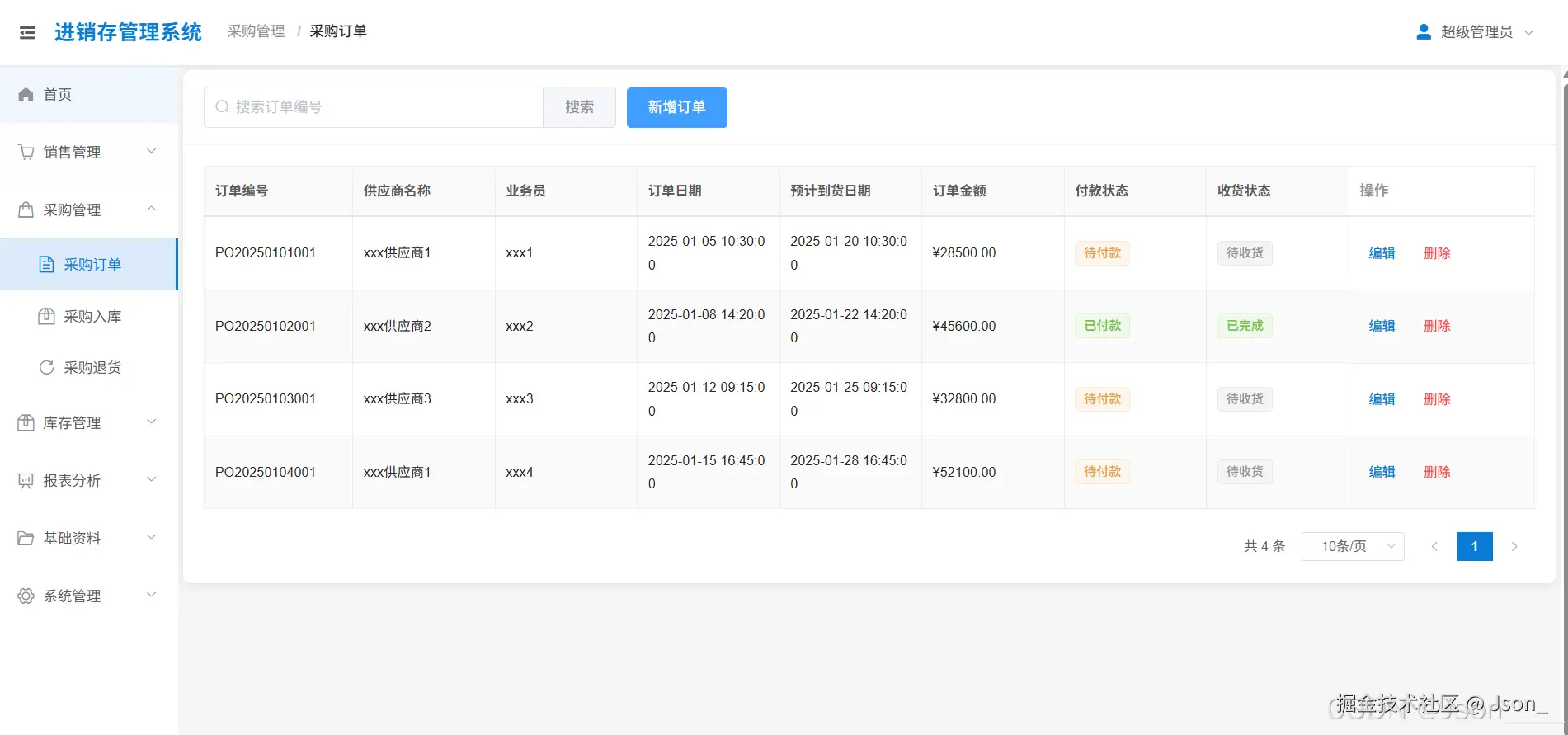Expand the 库存管理 menu chevron
This screenshot has height=735, width=1568.
[x=152, y=422]
